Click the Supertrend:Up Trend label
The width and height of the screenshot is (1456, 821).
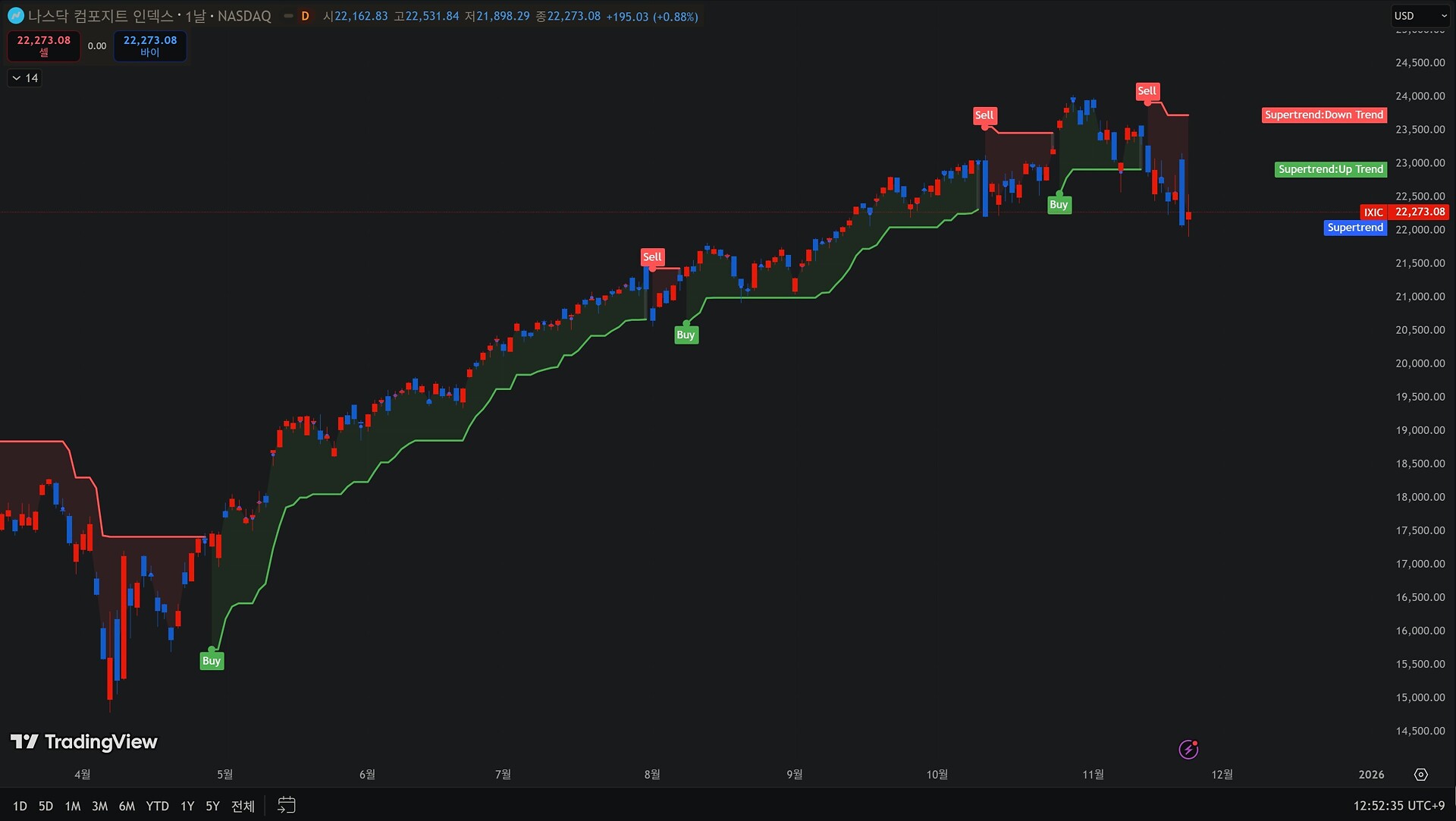pos(1330,169)
